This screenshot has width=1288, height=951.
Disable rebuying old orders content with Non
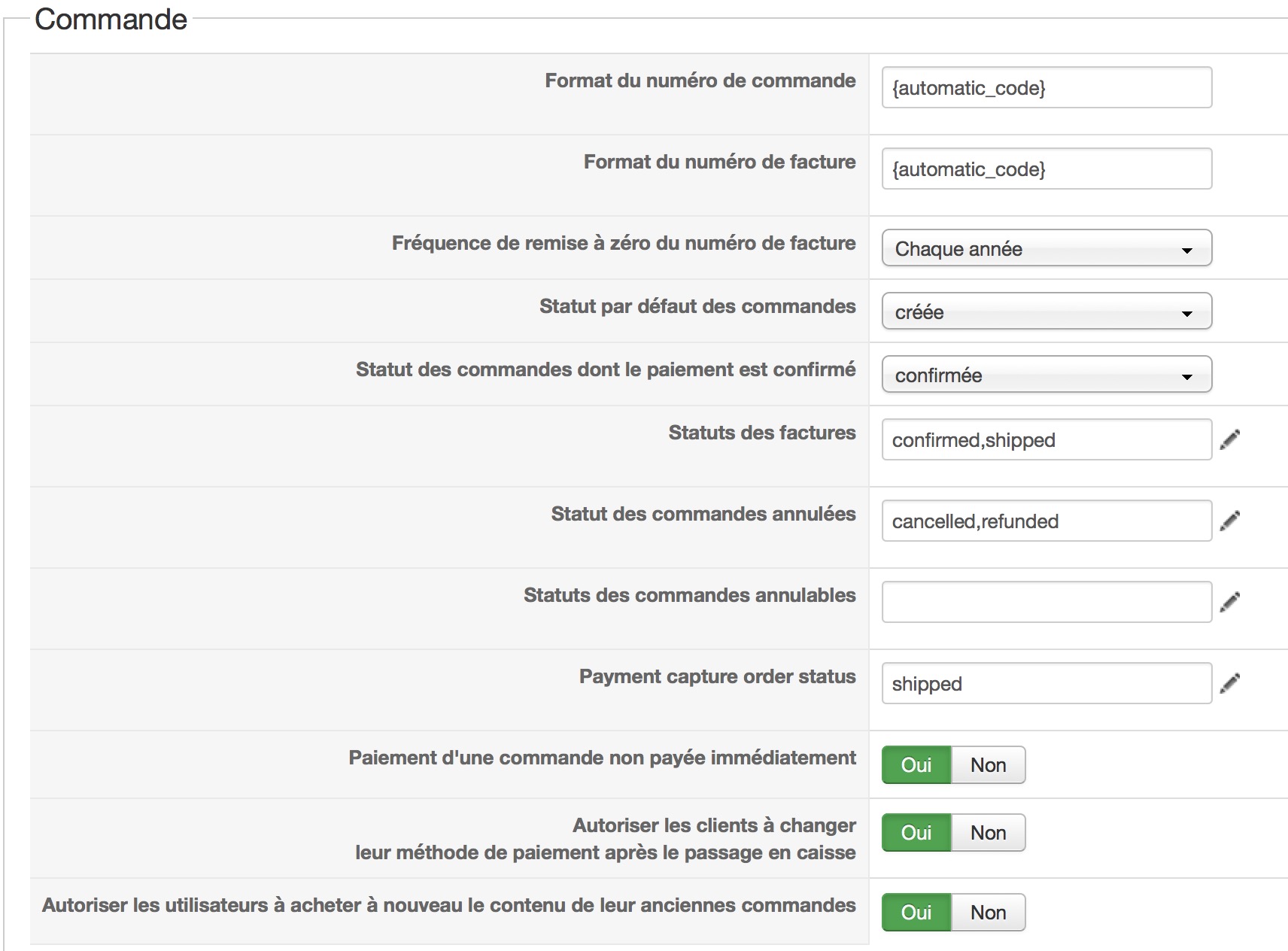click(988, 913)
